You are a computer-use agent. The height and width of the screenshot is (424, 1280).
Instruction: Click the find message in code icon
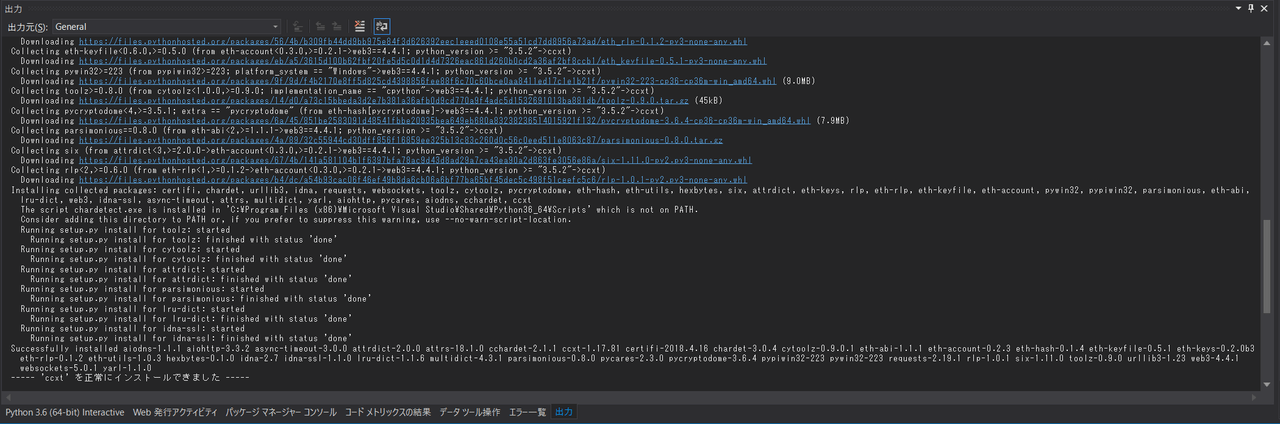(x=297, y=26)
